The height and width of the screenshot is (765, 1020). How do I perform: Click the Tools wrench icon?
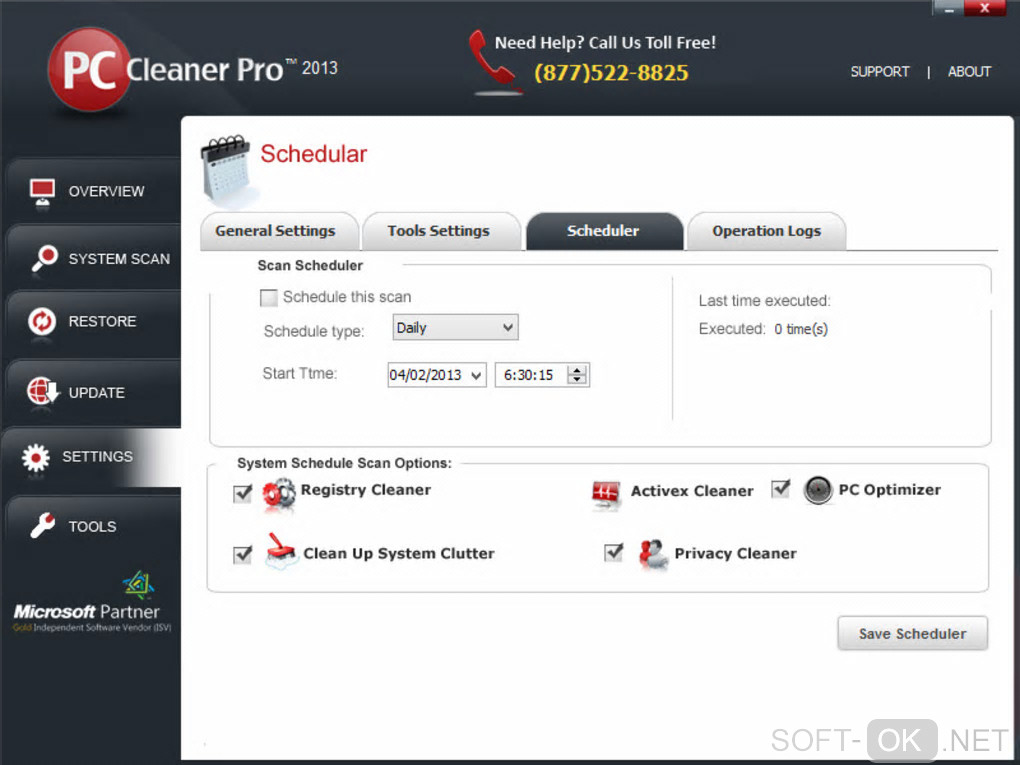click(43, 526)
